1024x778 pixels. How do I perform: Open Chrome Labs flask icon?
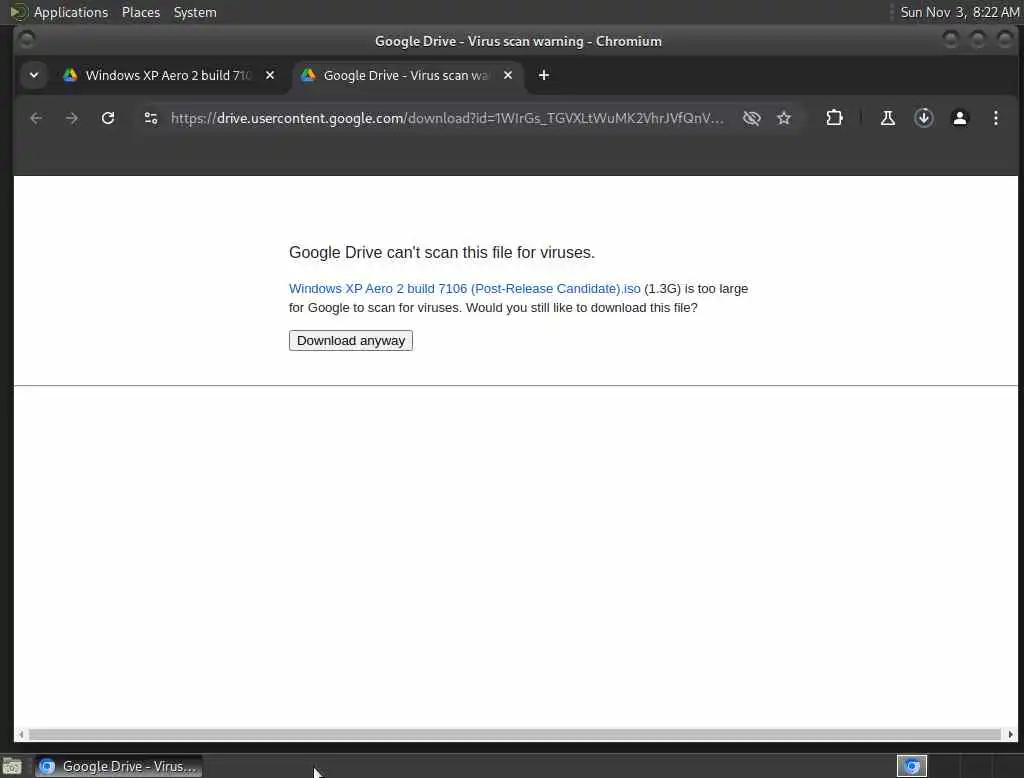coord(888,118)
